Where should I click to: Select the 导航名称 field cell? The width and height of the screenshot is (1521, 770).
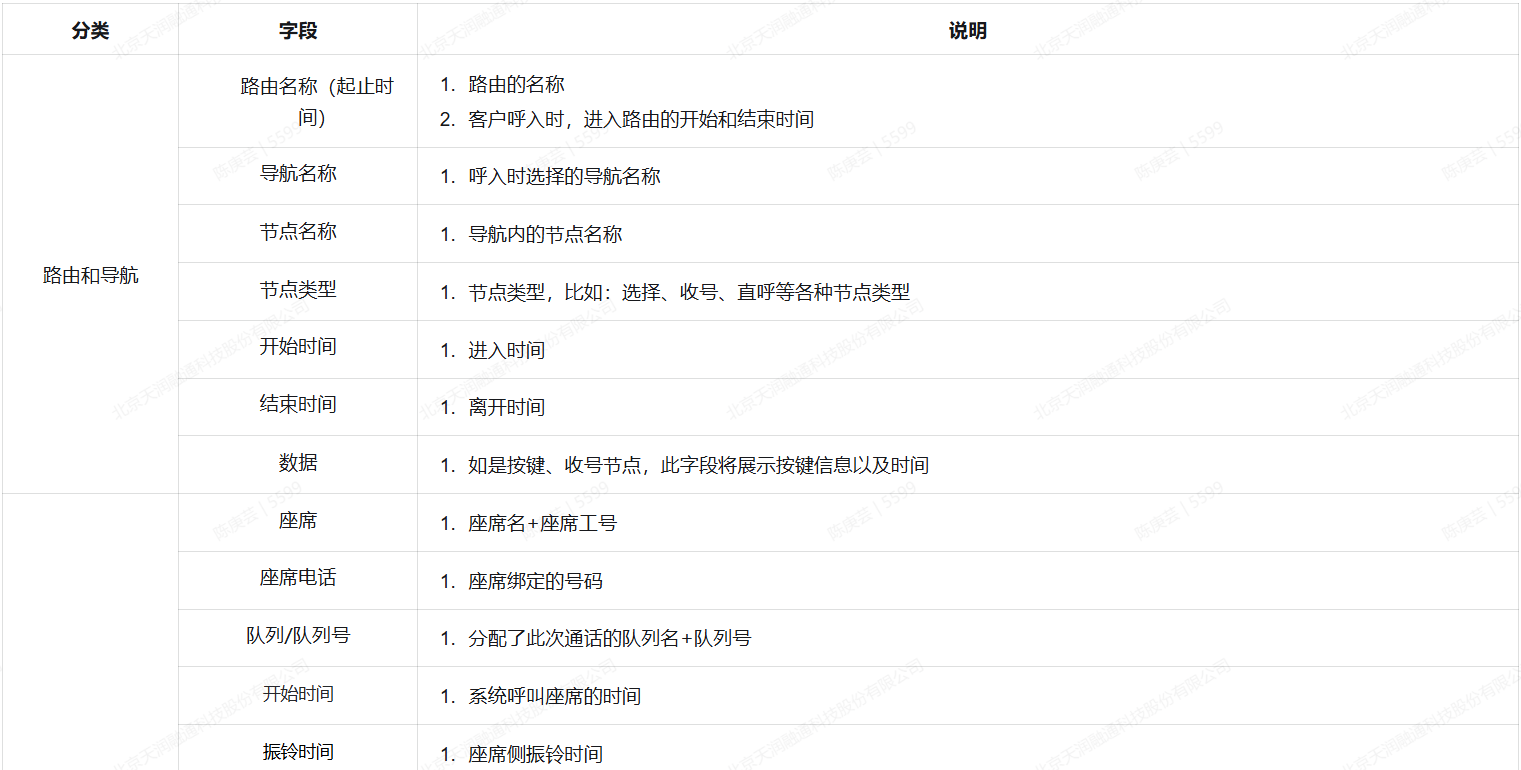tap(298, 173)
